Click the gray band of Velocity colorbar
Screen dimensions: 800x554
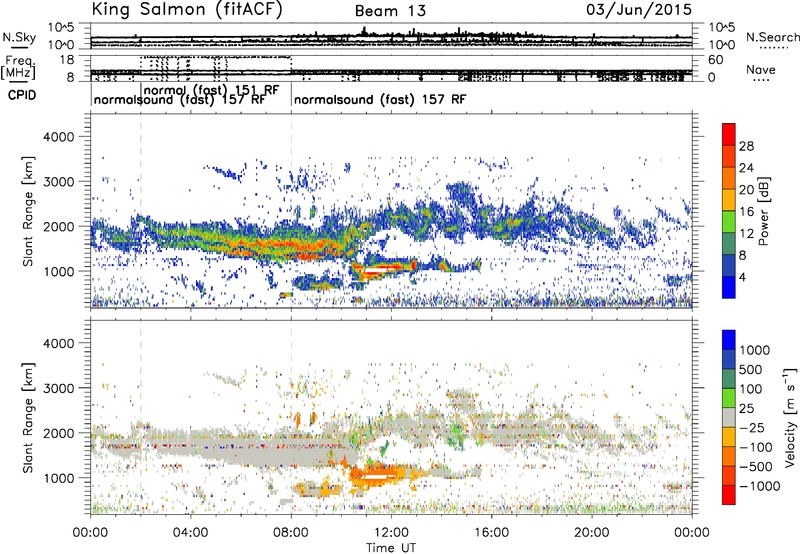point(729,417)
